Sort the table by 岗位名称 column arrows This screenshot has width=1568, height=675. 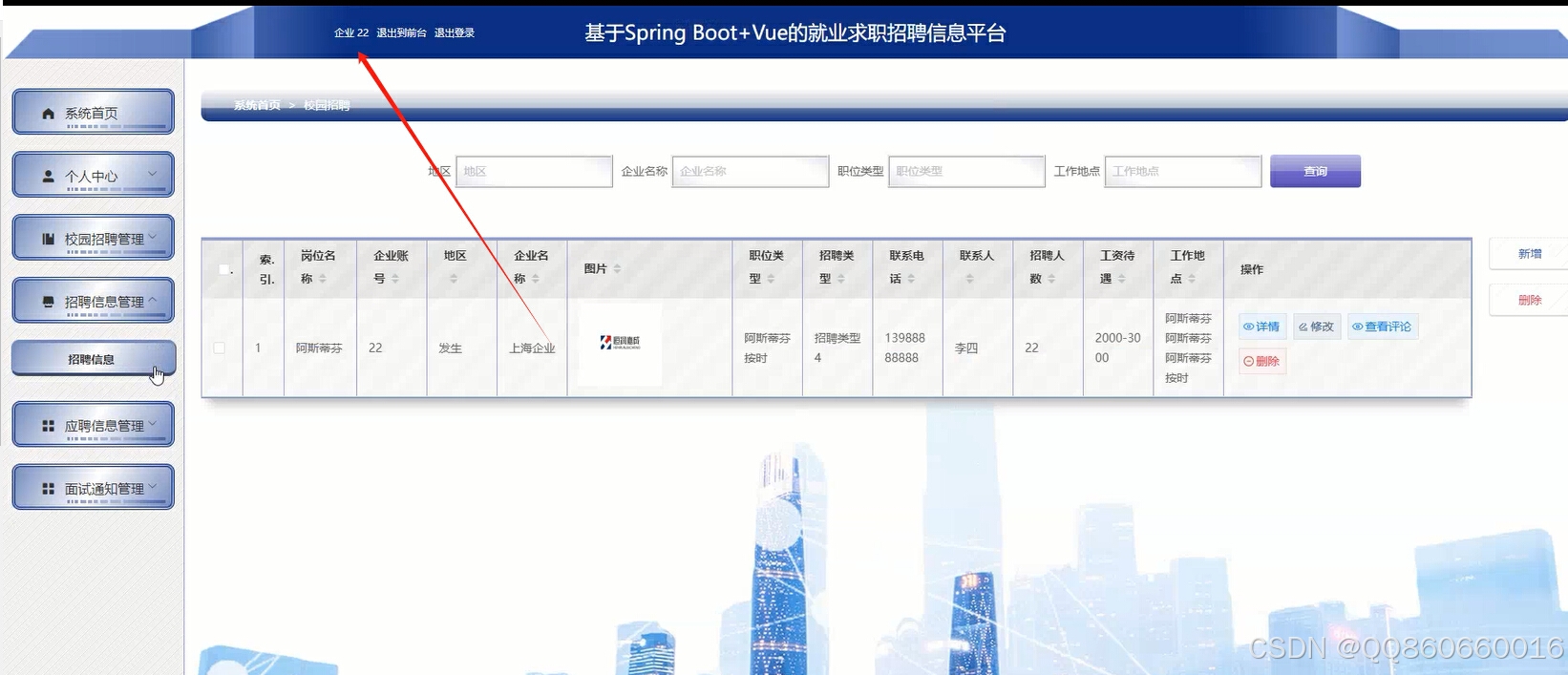click(323, 279)
